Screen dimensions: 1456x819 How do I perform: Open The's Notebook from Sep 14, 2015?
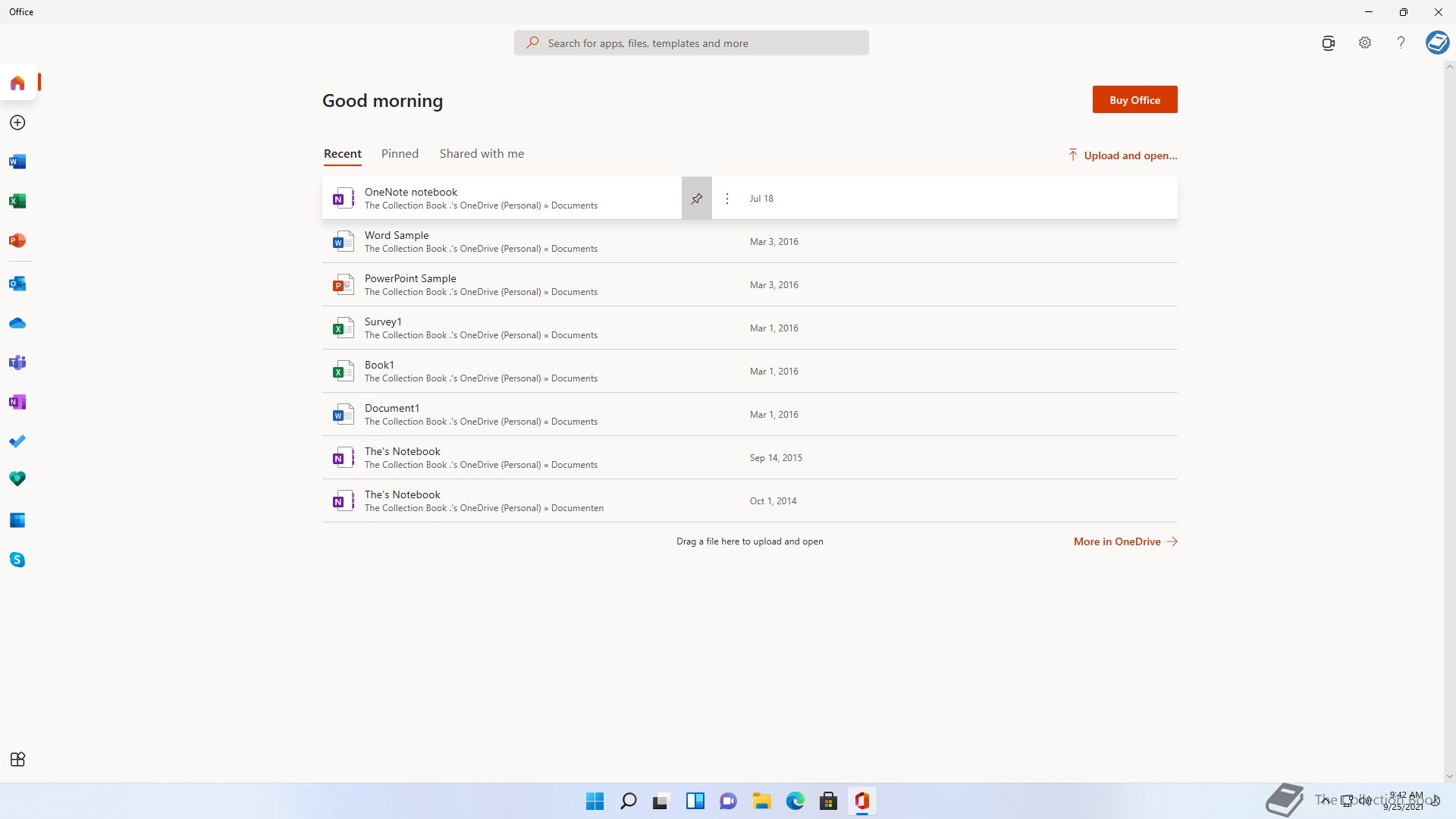click(749, 458)
